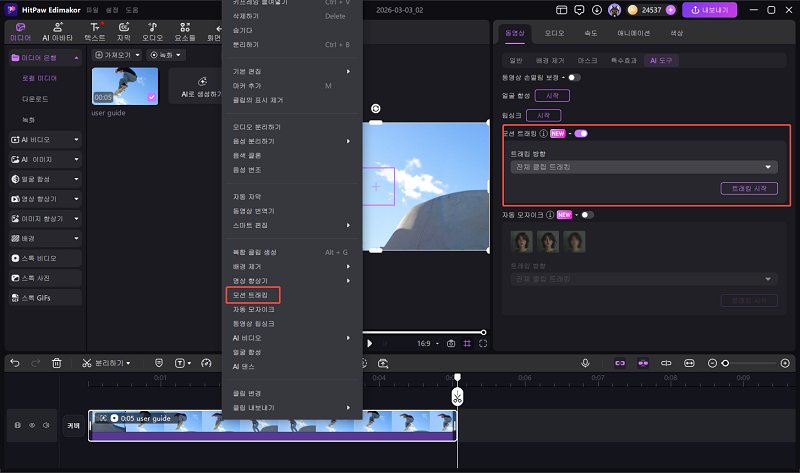Open 배경 제거 submenu in context menu
The width and height of the screenshot is (800, 473).
292,266
